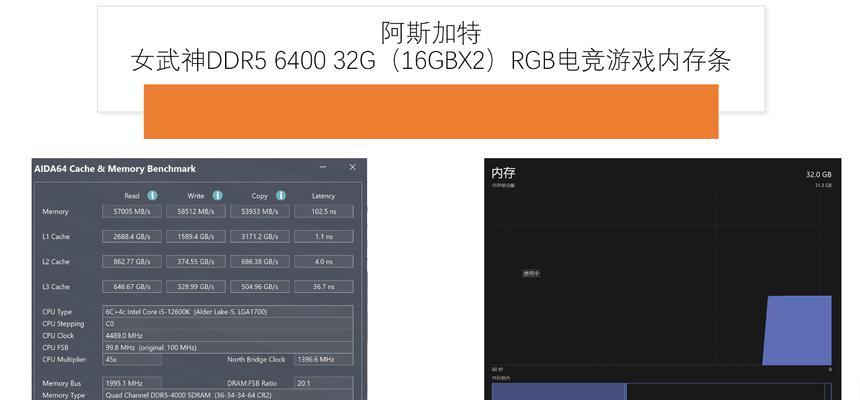Click the AIDA64 Cache & Memory Benchmark title
The image size is (860, 400).
click(115, 168)
